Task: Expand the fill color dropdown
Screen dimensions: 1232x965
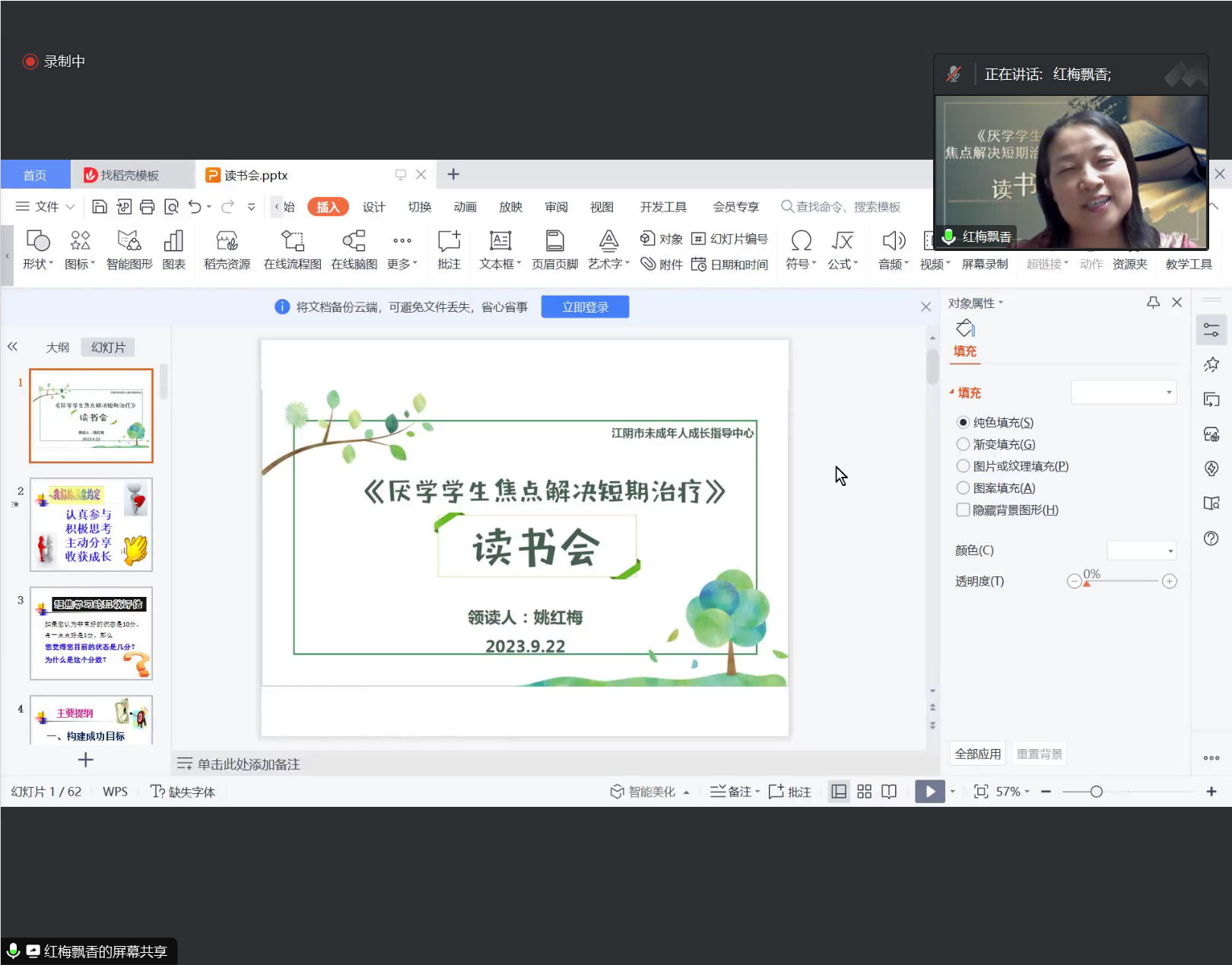Action: point(1142,551)
